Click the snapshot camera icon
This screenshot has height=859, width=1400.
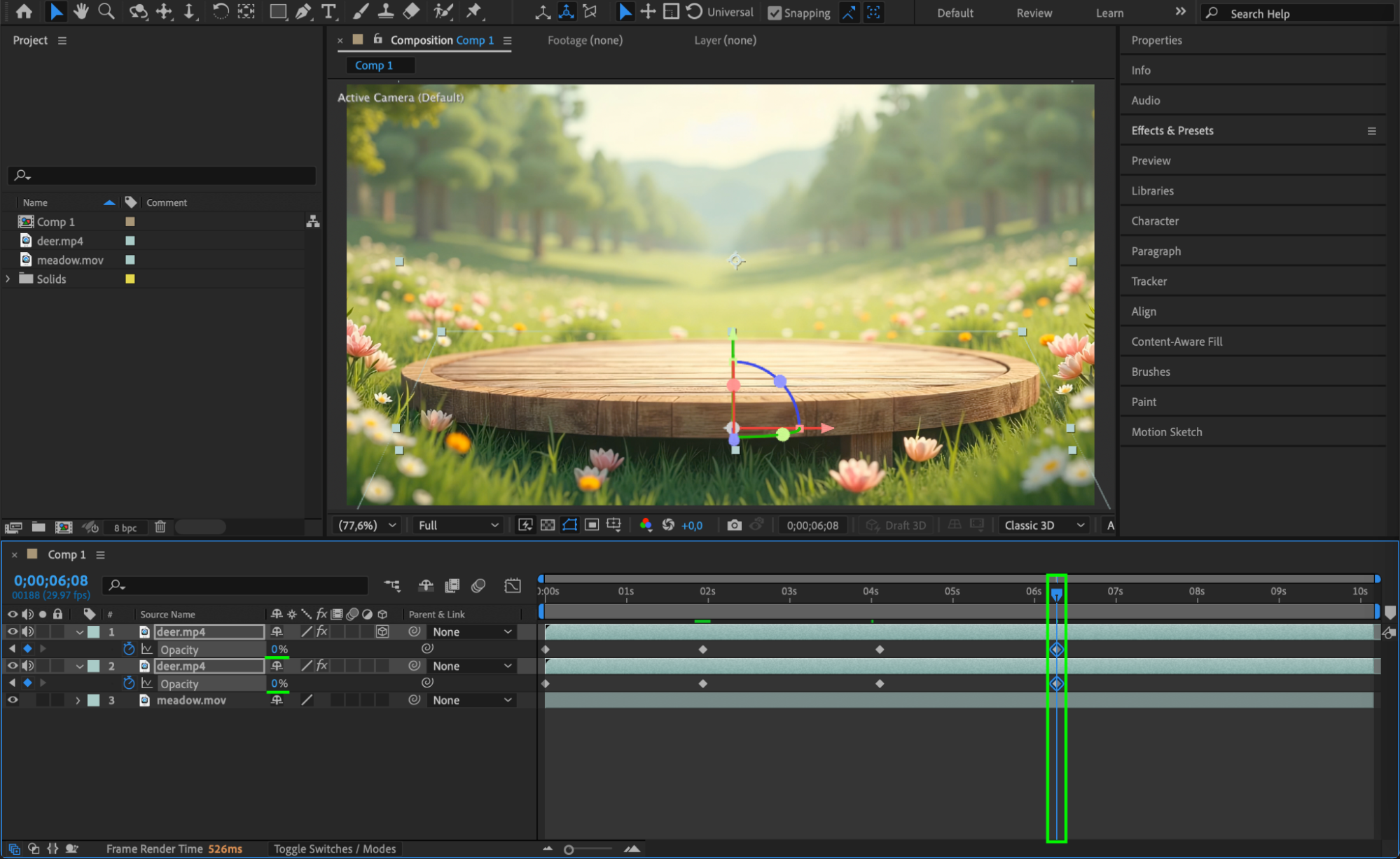tap(734, 525)
